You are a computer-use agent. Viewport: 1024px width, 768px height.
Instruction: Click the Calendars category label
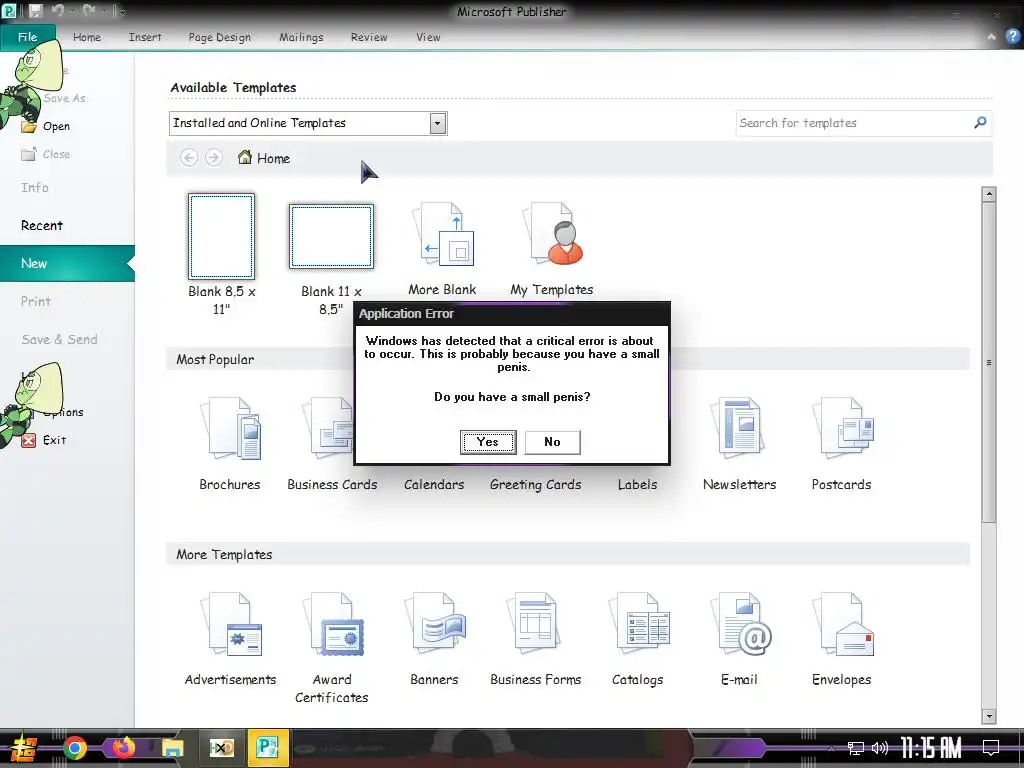434,485
